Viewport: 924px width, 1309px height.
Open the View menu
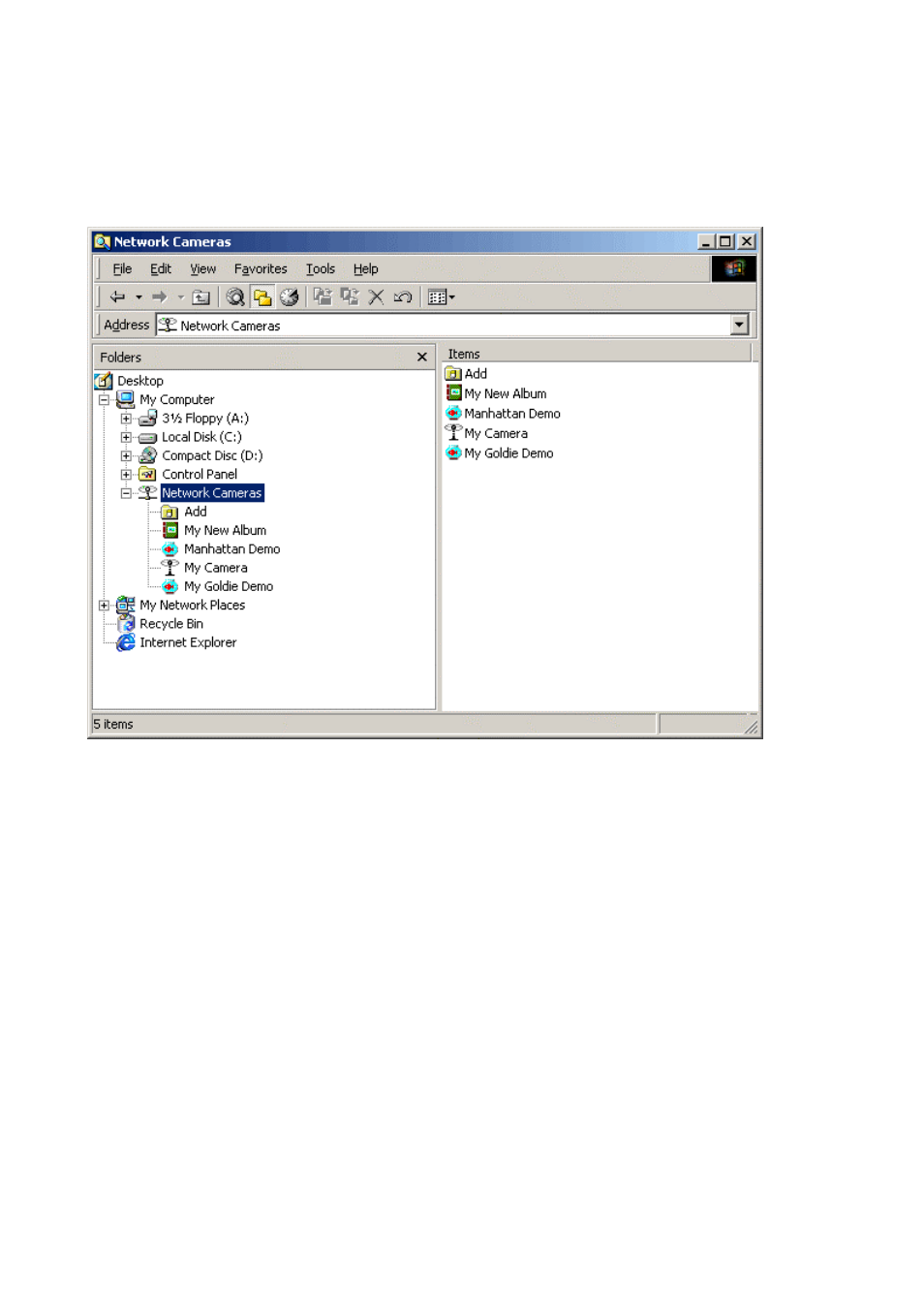202,269
